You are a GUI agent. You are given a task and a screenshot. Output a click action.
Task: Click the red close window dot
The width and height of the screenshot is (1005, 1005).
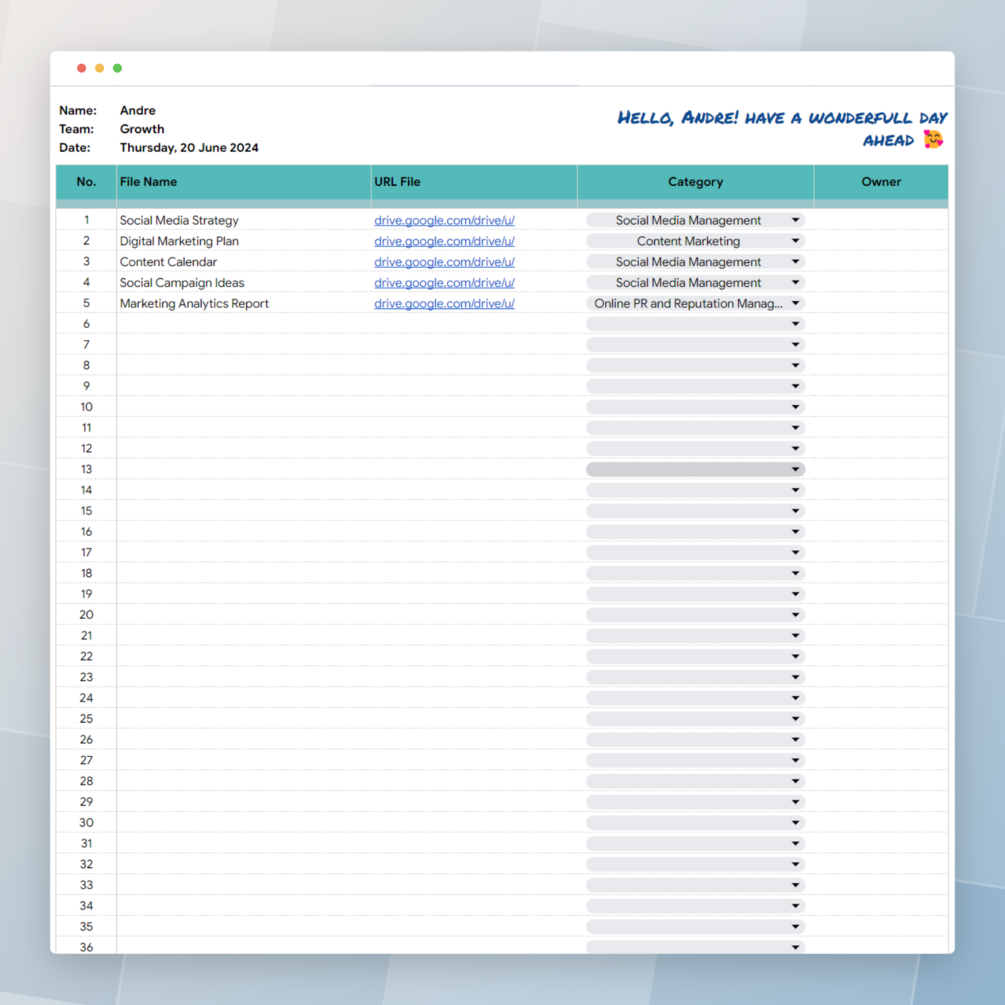point(81,68)
